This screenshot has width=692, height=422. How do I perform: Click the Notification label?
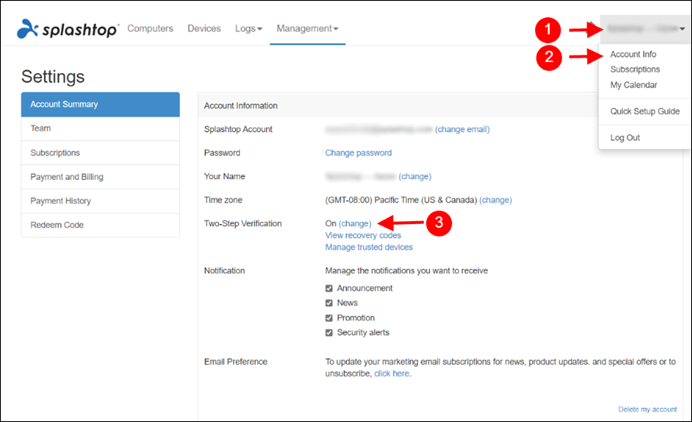click(224, 271)
